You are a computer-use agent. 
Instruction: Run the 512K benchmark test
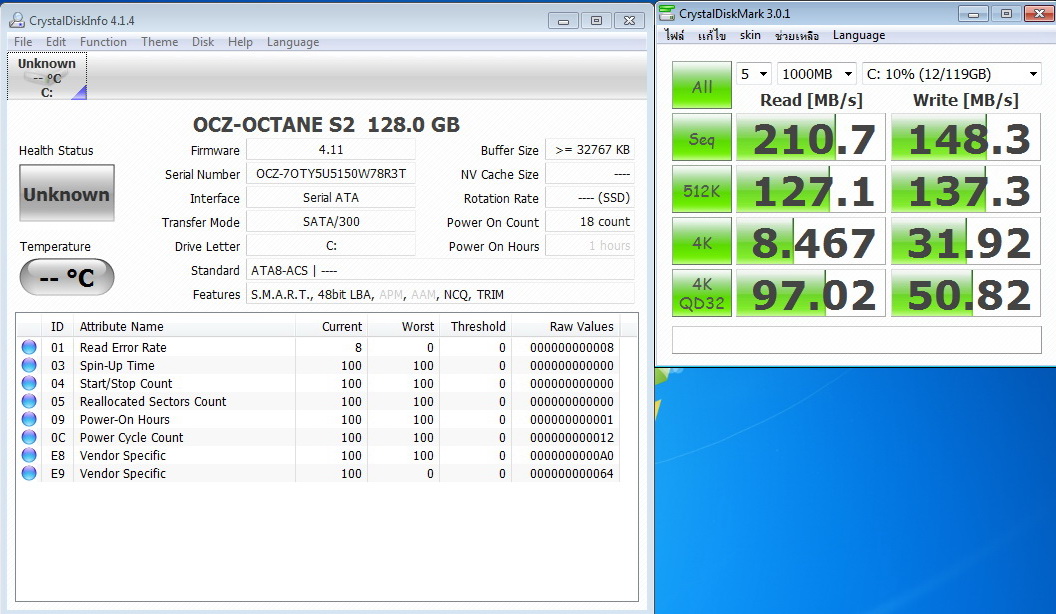click(702, 190)
